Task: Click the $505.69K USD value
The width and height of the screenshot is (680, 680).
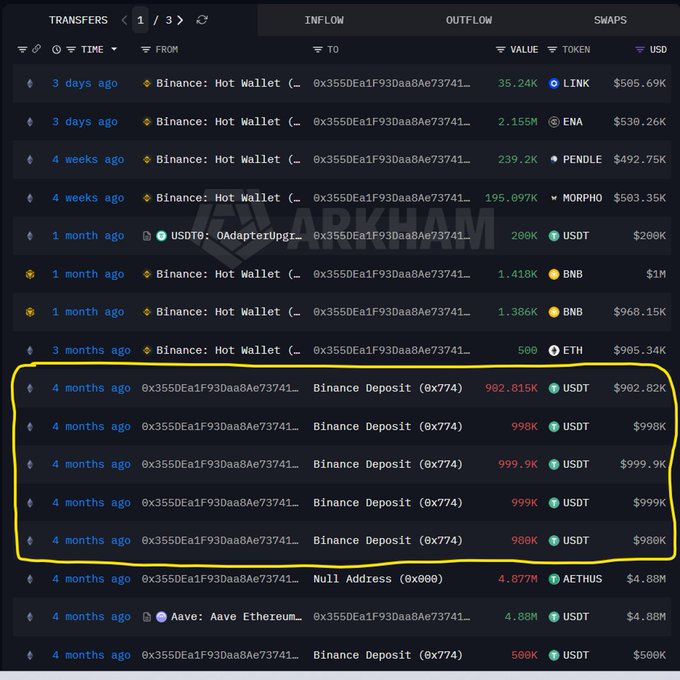Action: click(639, 83)
